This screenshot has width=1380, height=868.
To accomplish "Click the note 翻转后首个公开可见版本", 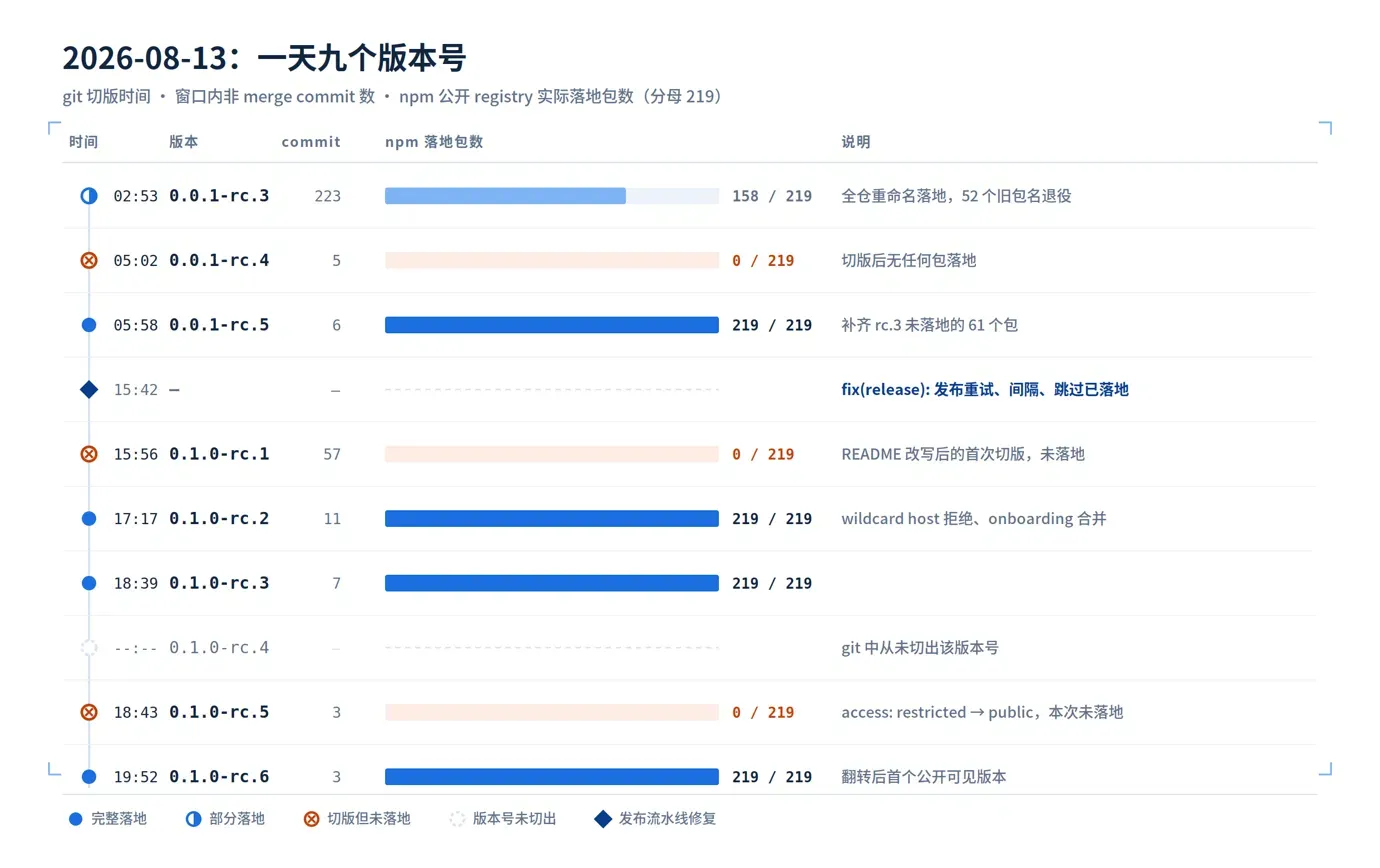I will (924, 777).
